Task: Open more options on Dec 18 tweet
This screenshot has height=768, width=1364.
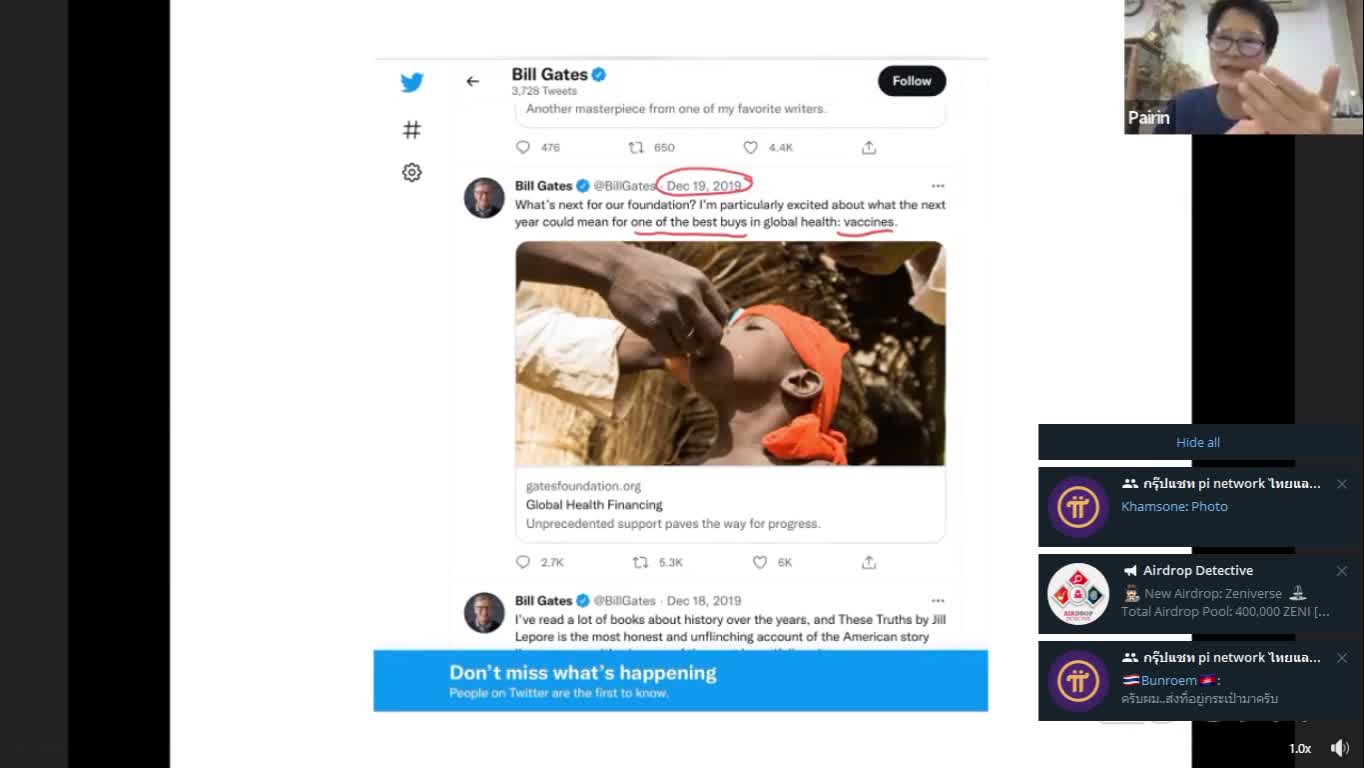Action: (x=938, y=601)
